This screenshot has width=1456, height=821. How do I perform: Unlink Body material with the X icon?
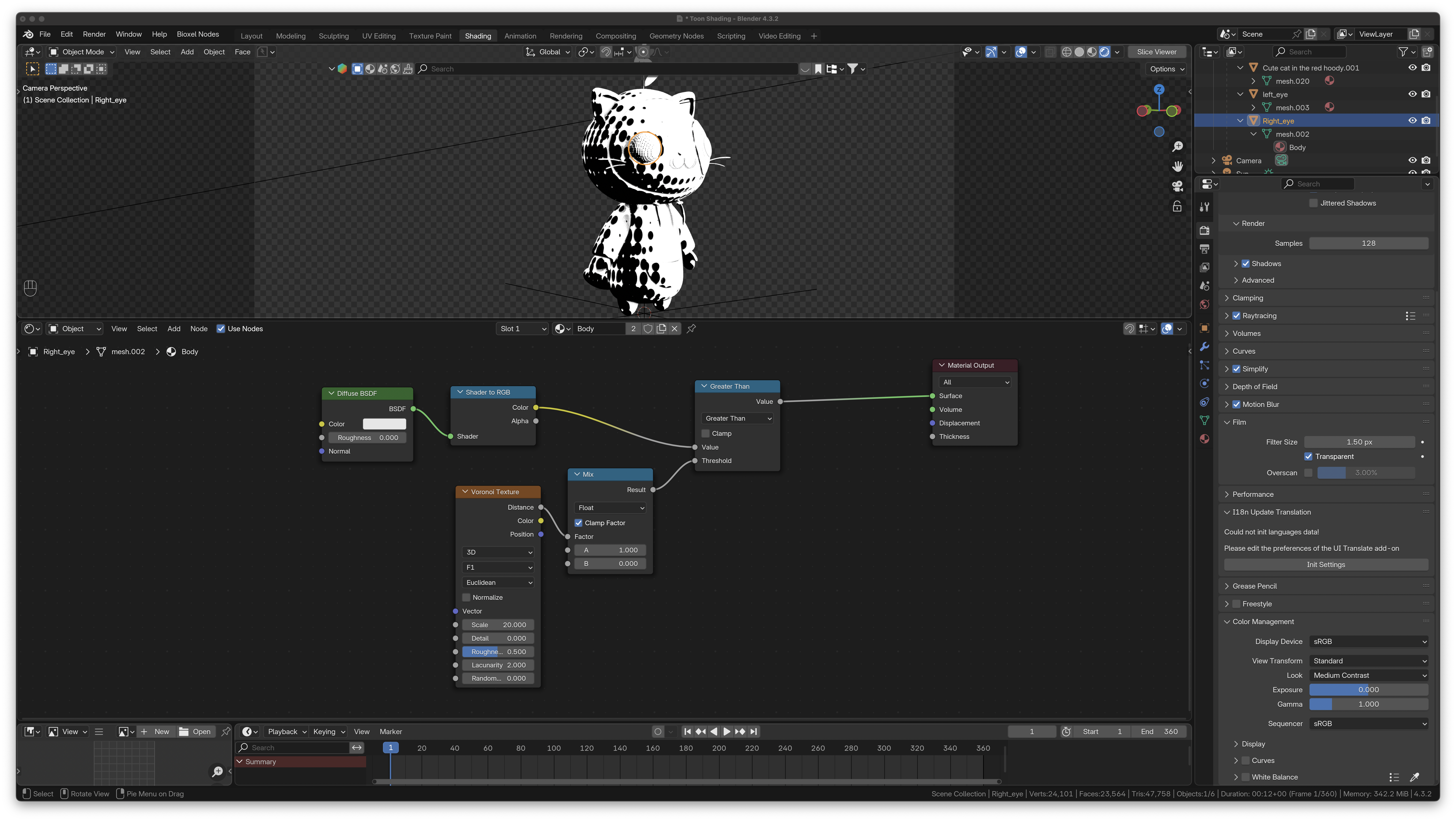(x=674, y=329)
